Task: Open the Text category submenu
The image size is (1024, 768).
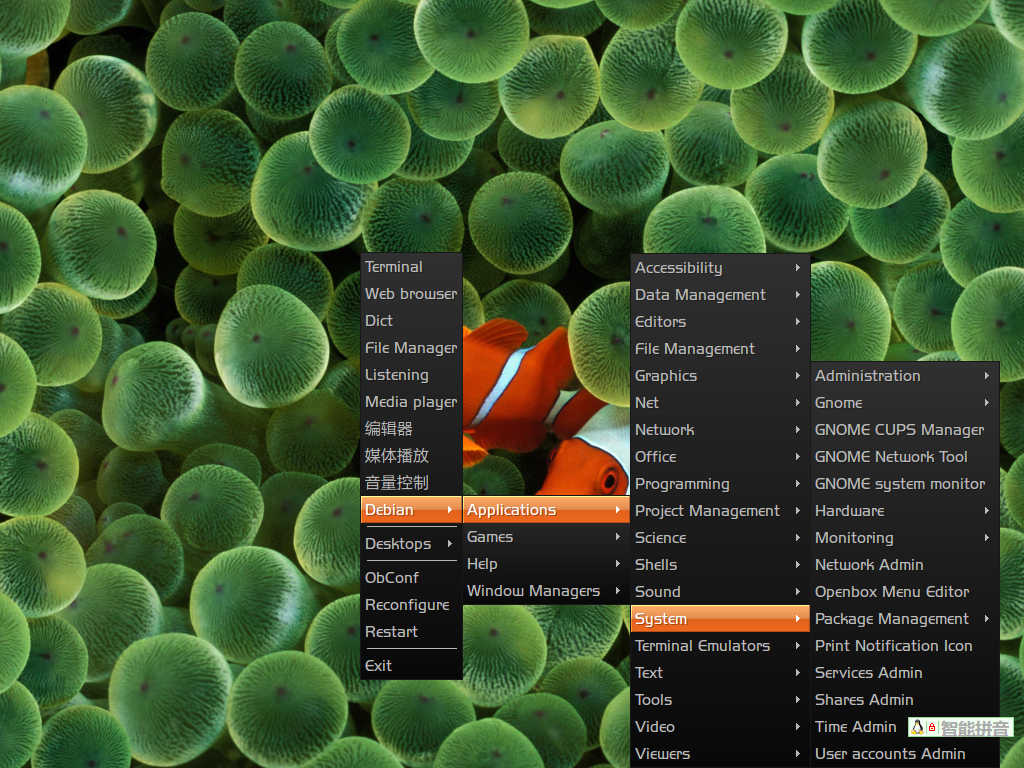Action: click(x=720, y=673)
